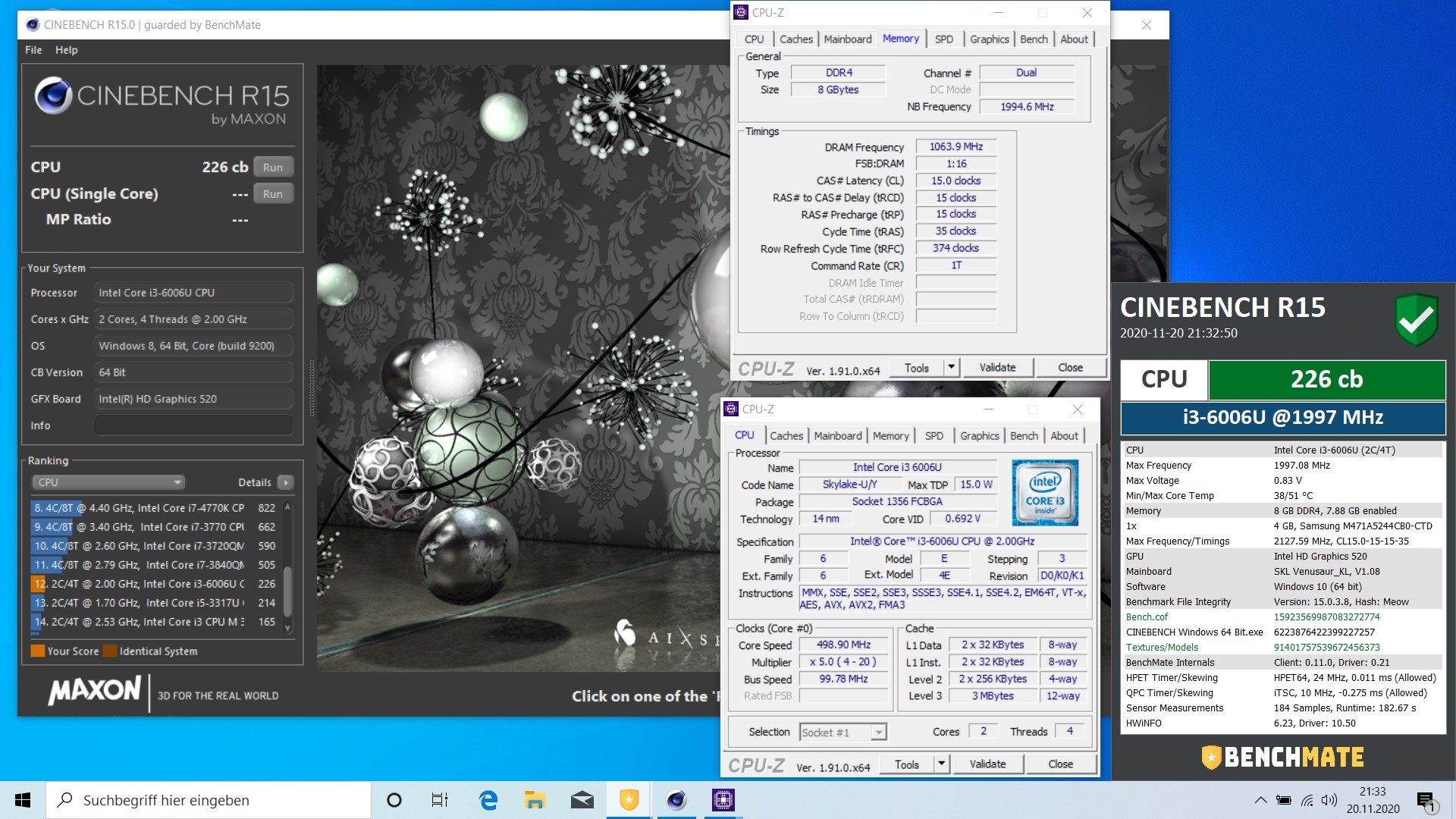Click Tools button in upper CPU-Z window
The height and width of the screenshot is (819, 1456).
pos(916,368)
